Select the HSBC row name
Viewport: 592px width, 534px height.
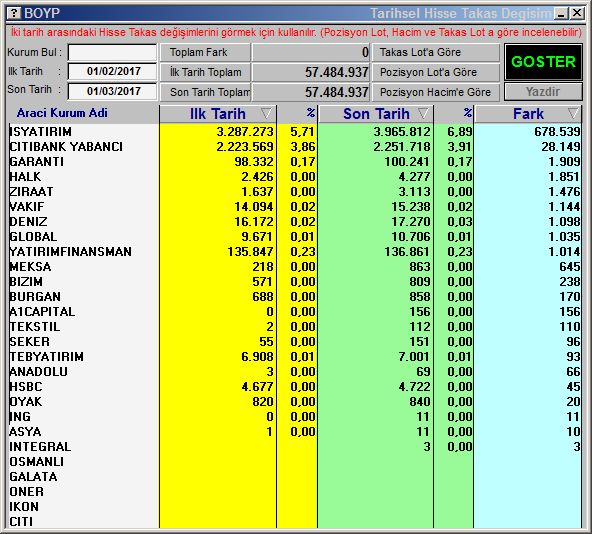tap(26, 387)
